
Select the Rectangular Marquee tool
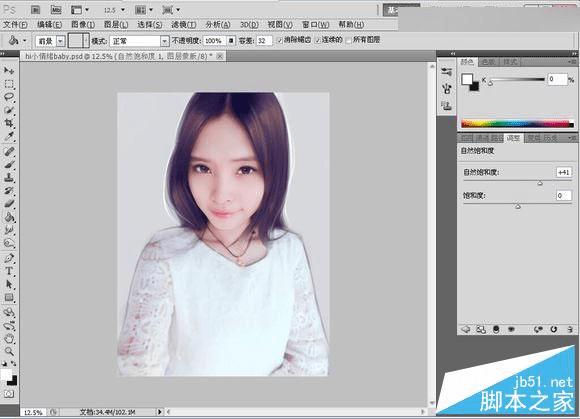[9, 84]
